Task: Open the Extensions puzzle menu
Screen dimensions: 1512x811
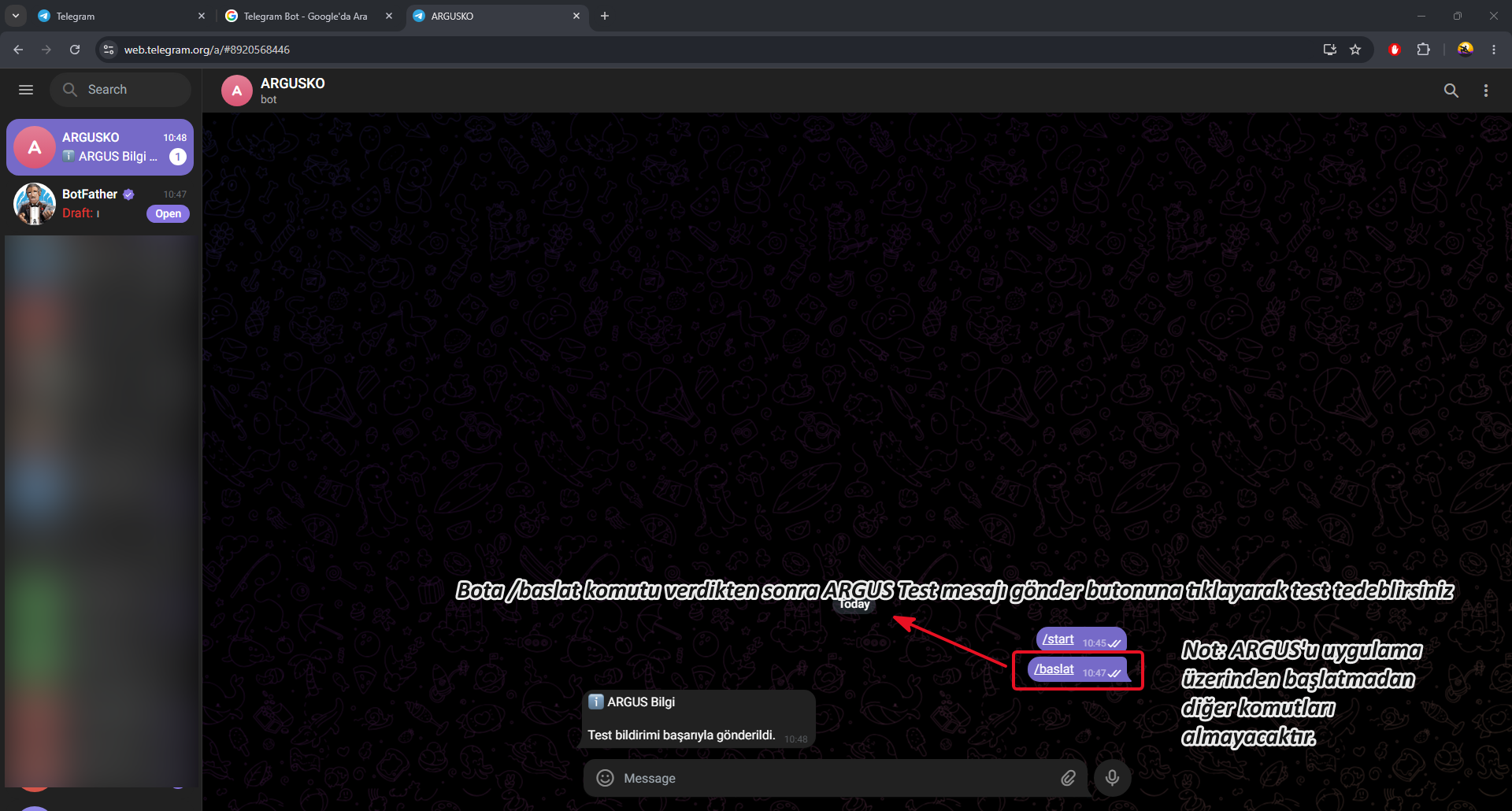Action: coord(1423,50)
